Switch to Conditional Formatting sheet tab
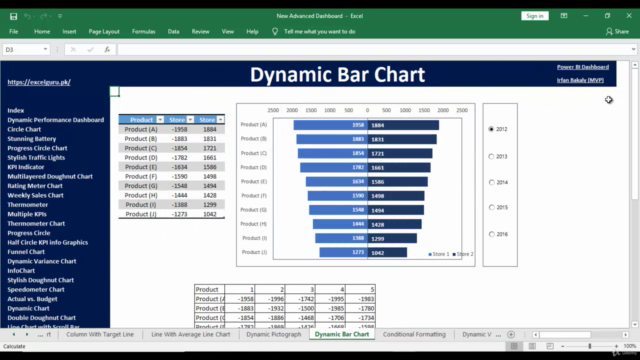The width and height of the screenshot is (640, 360). [414, 334]
